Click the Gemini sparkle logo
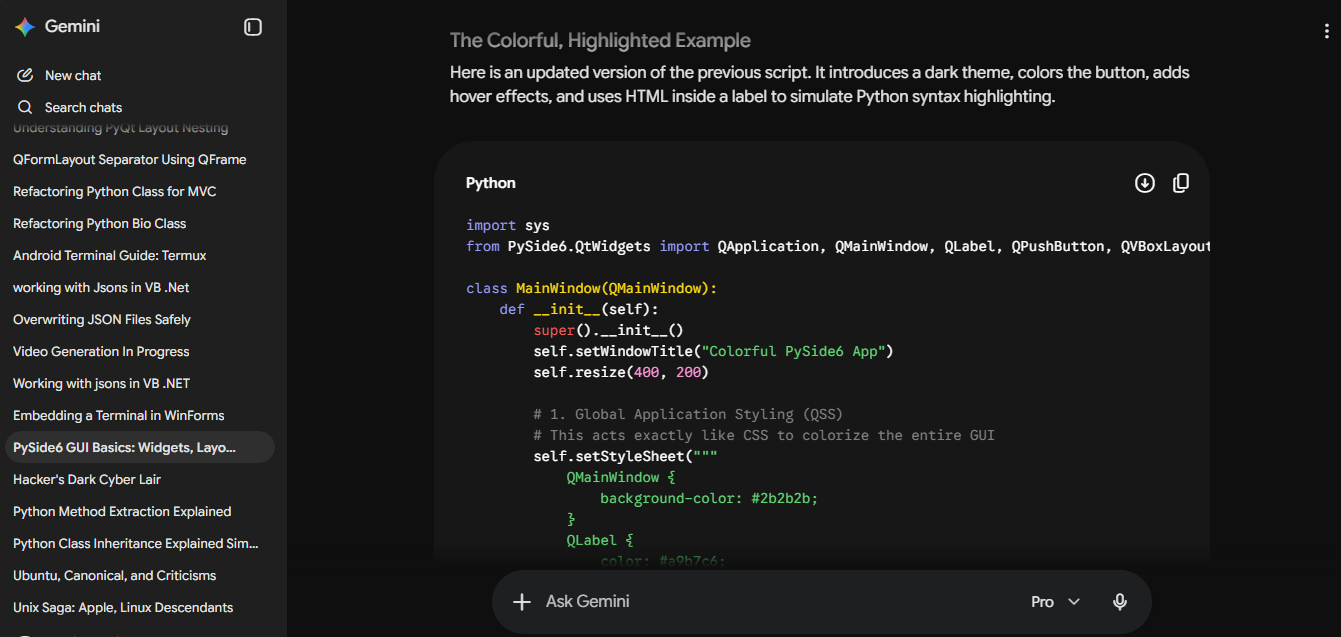Screen dimensions: 1341x637 pos(25,27)
